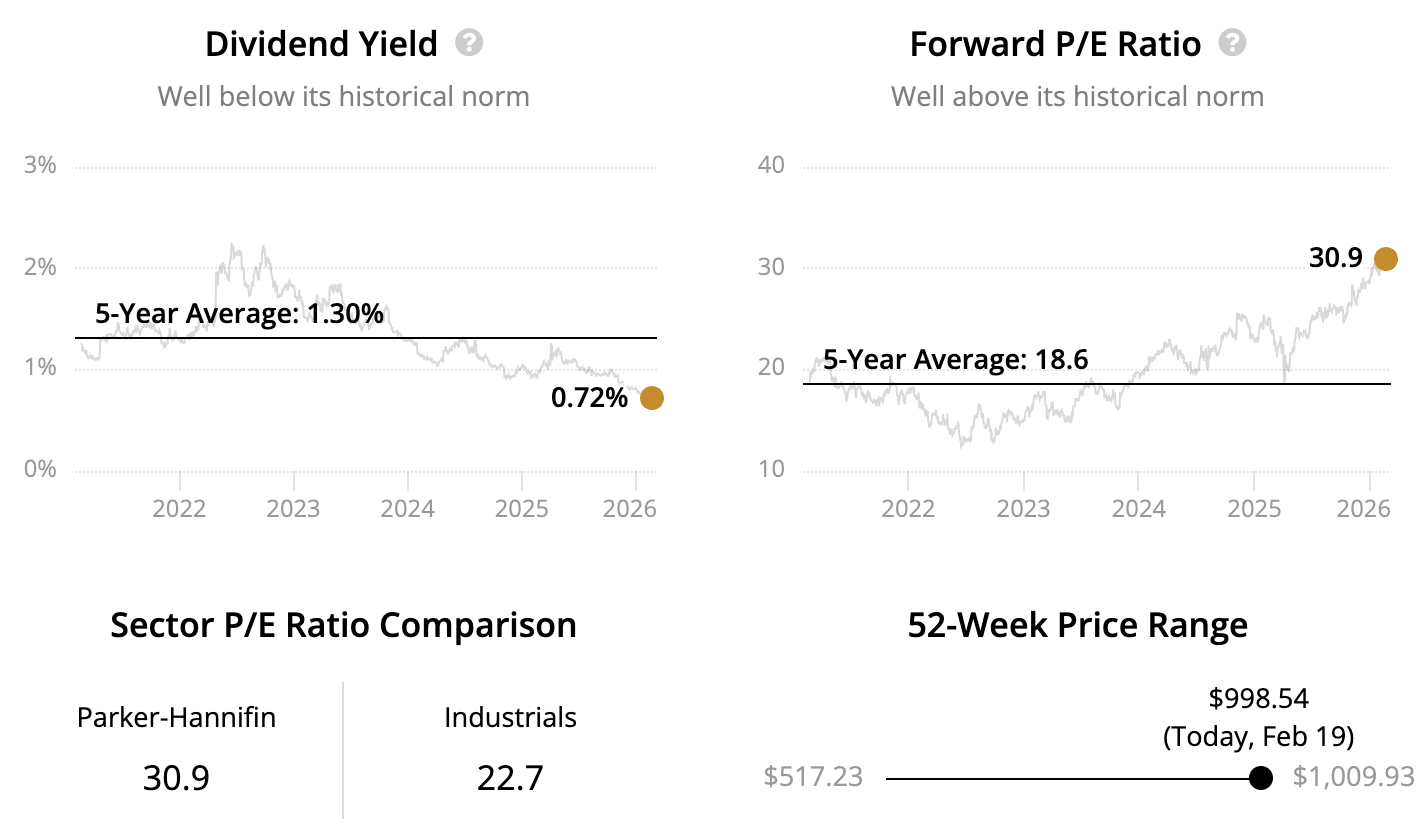This screenshot has width=1426, height=838.
Task: Click the 5-Year Average: 1.30% label
Action: [x=239, y=314]
